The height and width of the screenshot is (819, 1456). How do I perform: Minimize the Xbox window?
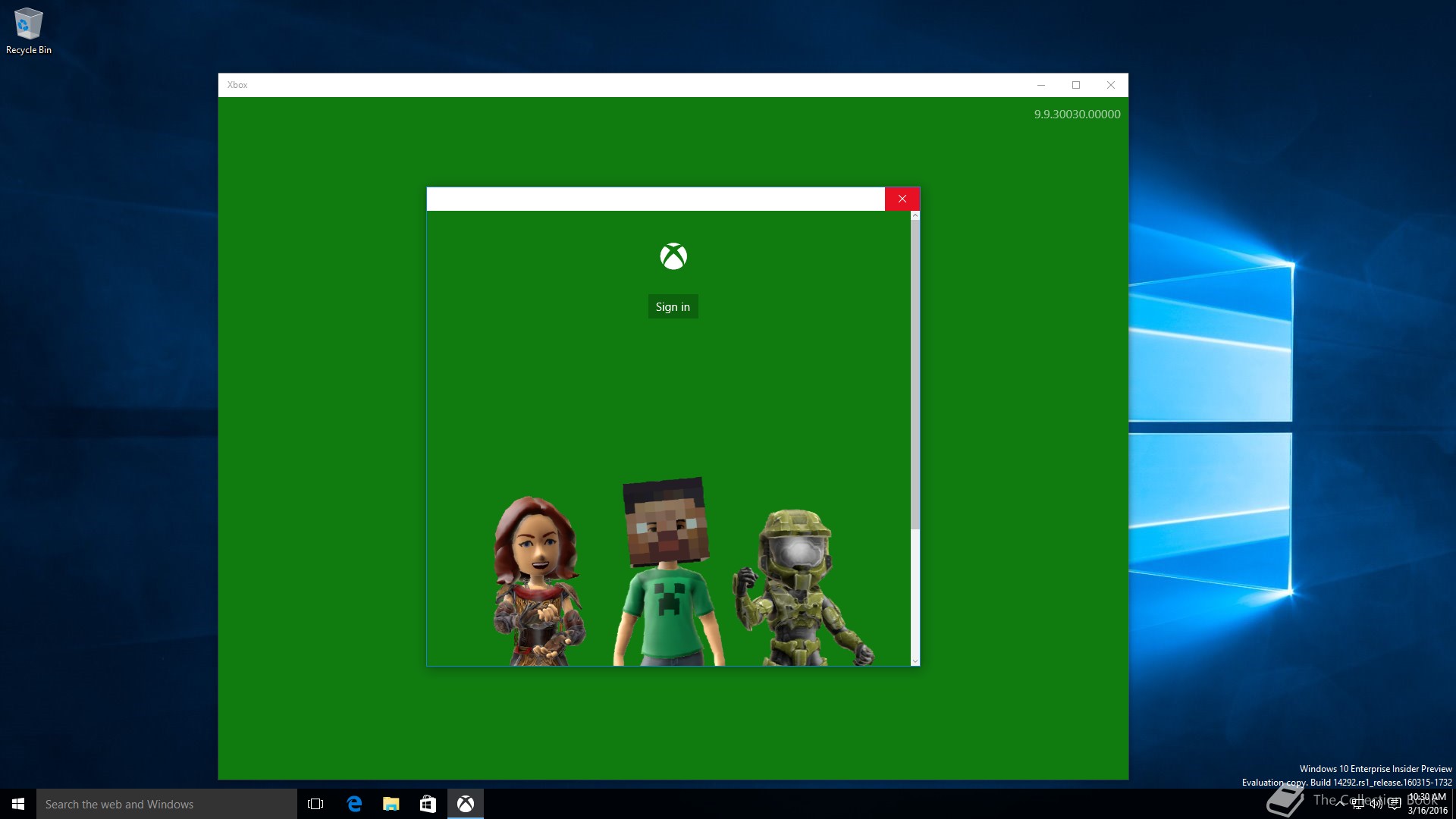[1041, 85]
